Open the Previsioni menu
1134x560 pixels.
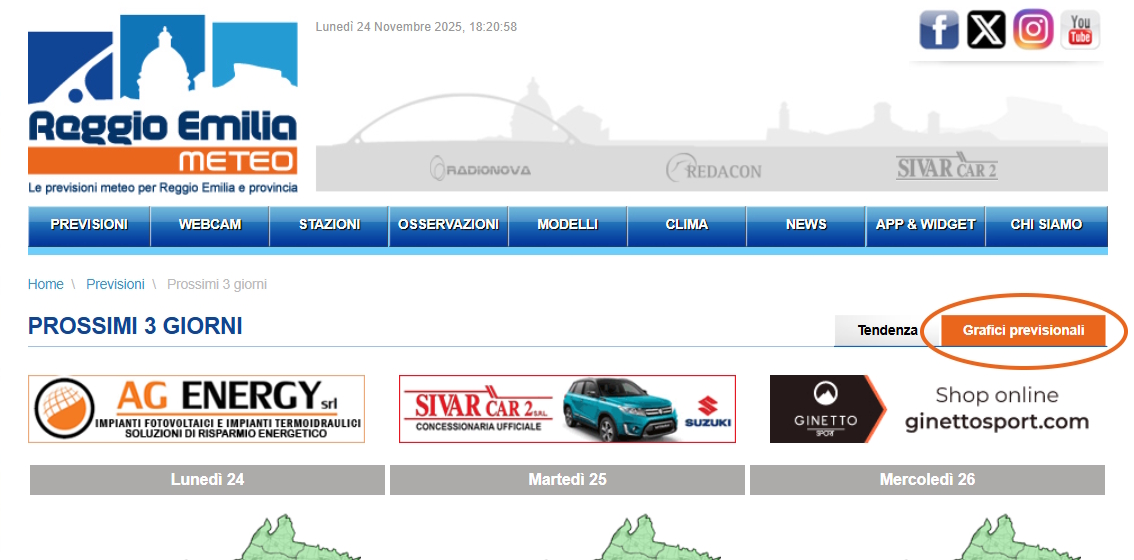pyautogui.click(x=89, y=225)
